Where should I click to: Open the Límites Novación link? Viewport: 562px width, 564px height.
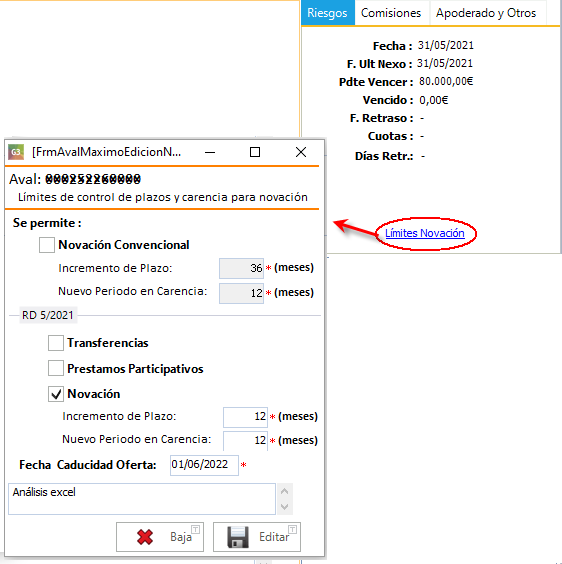425,233
